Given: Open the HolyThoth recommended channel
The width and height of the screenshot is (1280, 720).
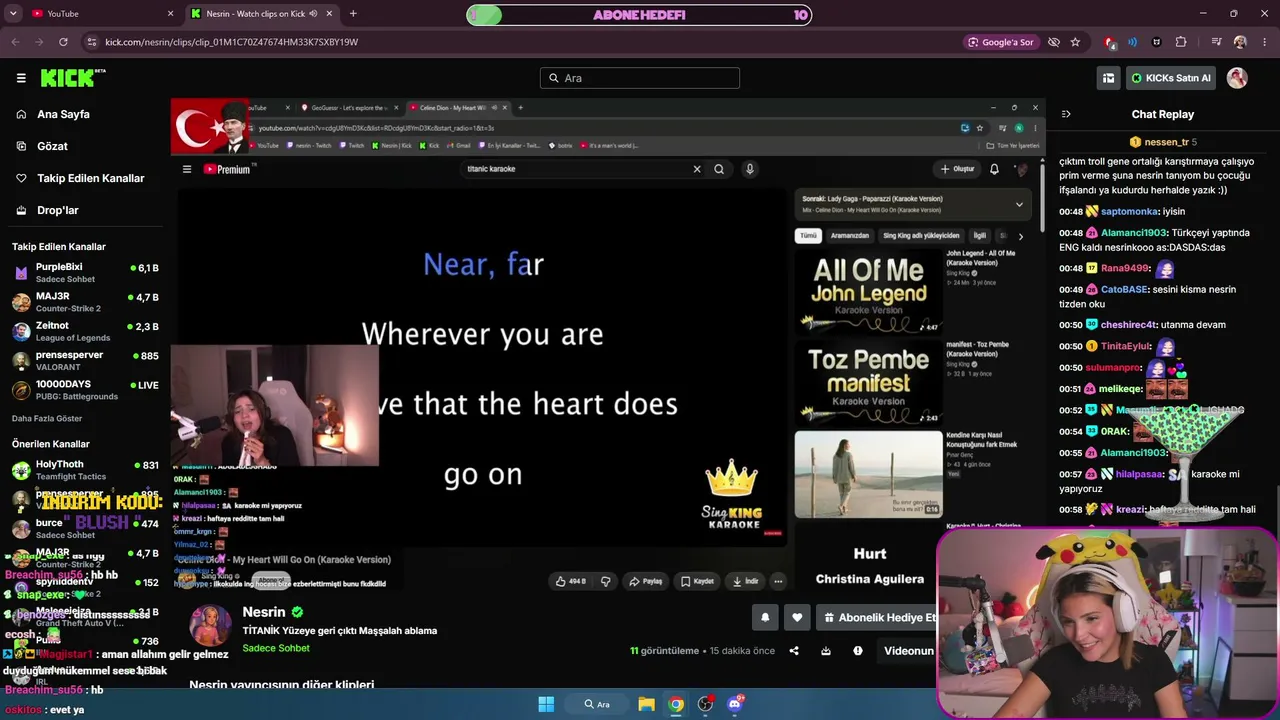Looking at the screenshot, I should click(85, 470).
